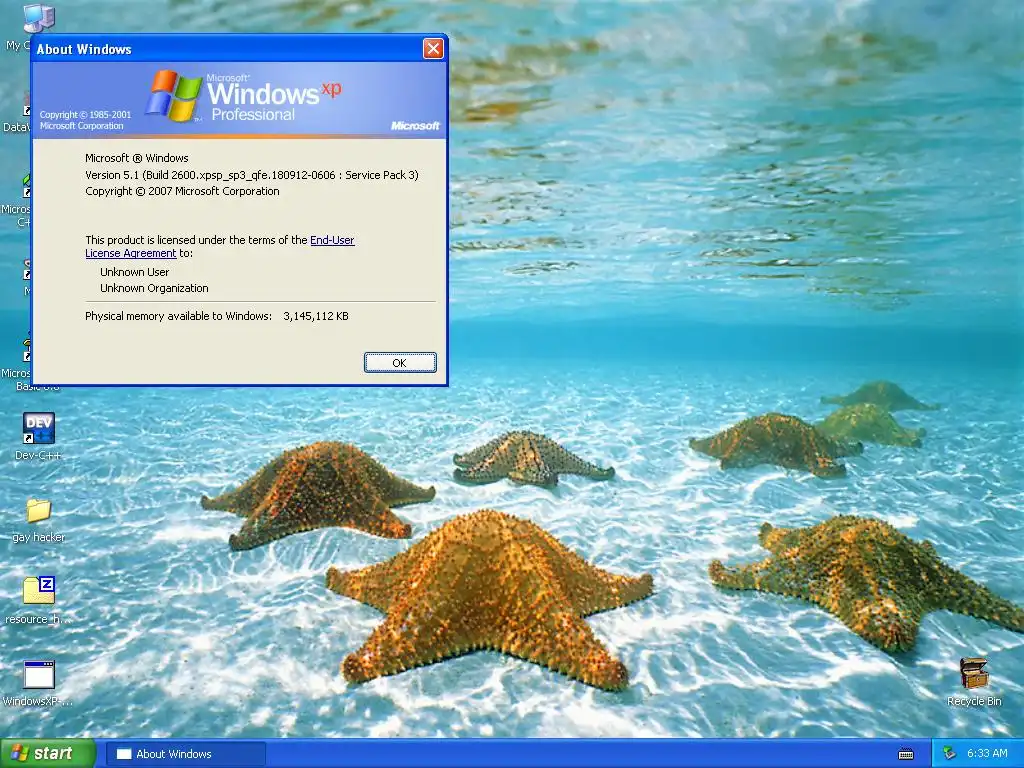Screen dimensions: 1024x768
Task: Select the About Windows taskbar button
Action: coord(185,754)
